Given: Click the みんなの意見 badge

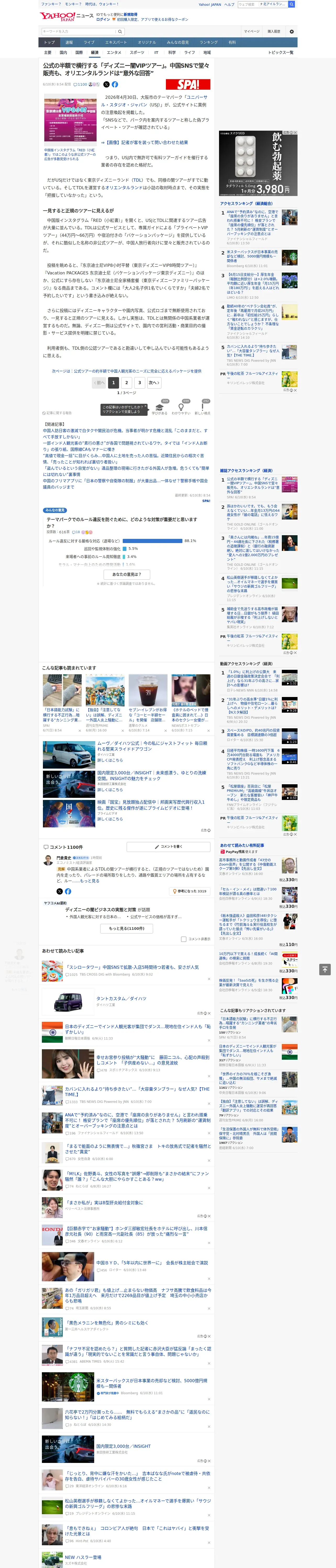Looking at the screenshot, I should point(55,510).
